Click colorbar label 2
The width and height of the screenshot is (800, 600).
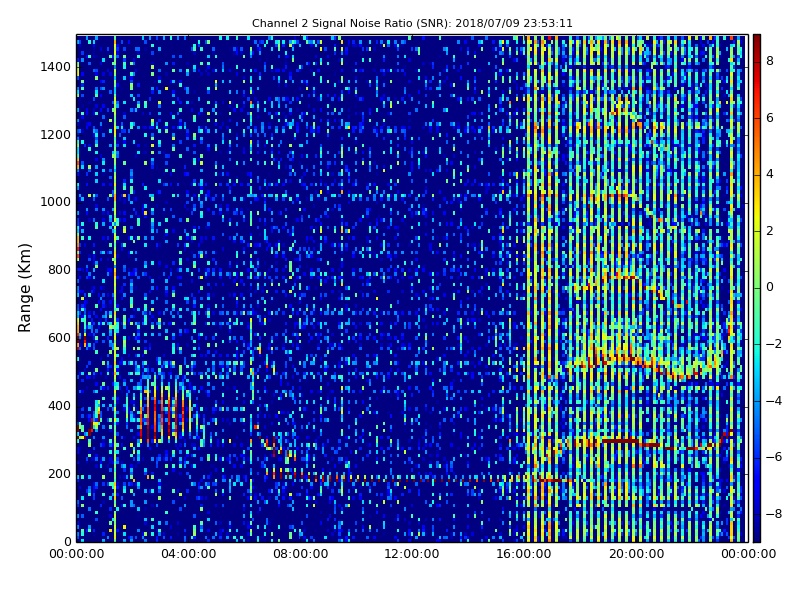point(770,231)
